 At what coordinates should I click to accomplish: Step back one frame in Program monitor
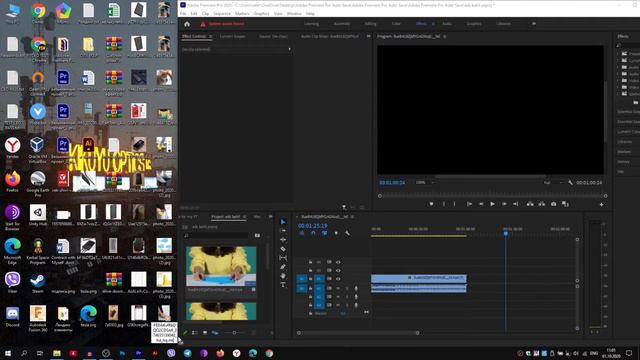point(481,204)
